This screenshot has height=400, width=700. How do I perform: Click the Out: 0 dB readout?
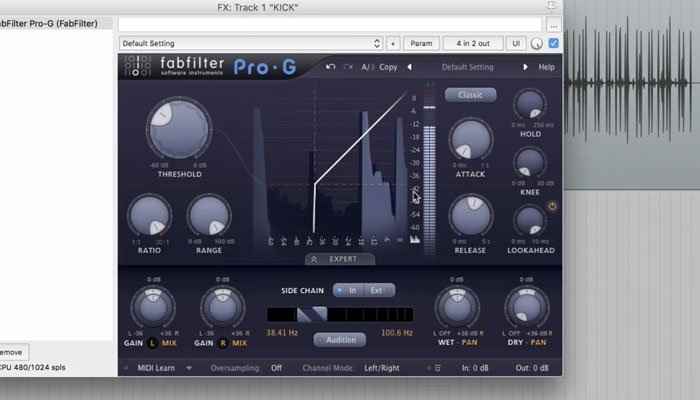tap(532, 368)
